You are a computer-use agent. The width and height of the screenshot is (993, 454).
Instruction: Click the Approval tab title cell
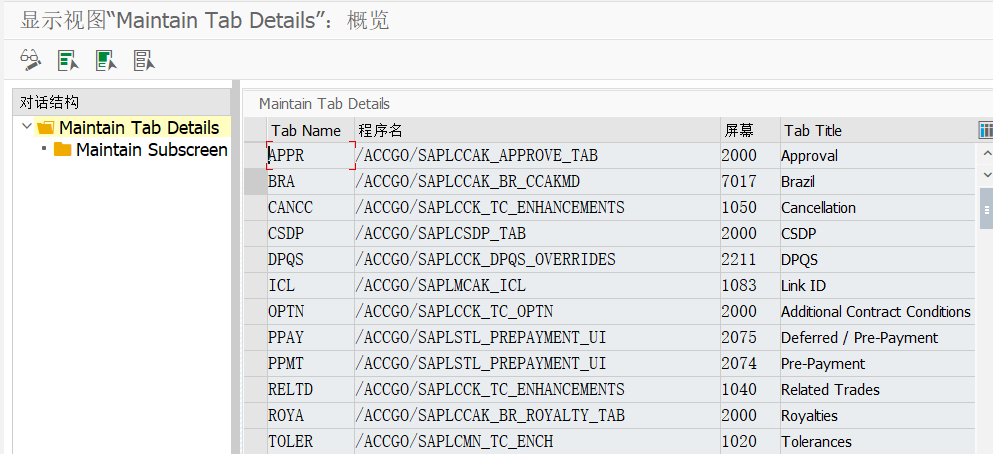[x=878, y=156]
